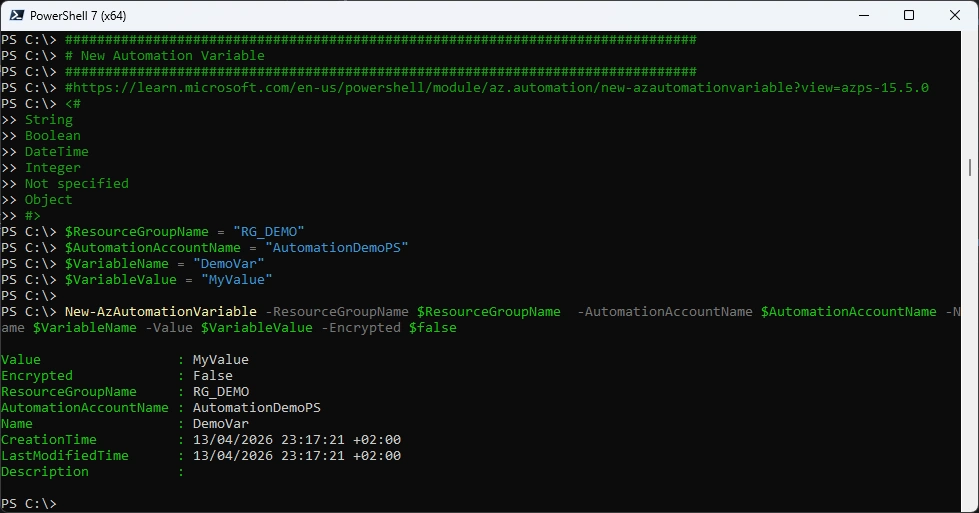The height and width of the screenshot is (513, 979).
Task: Click the vertical scrollbar thumb
Action: (x=971, y=166)
